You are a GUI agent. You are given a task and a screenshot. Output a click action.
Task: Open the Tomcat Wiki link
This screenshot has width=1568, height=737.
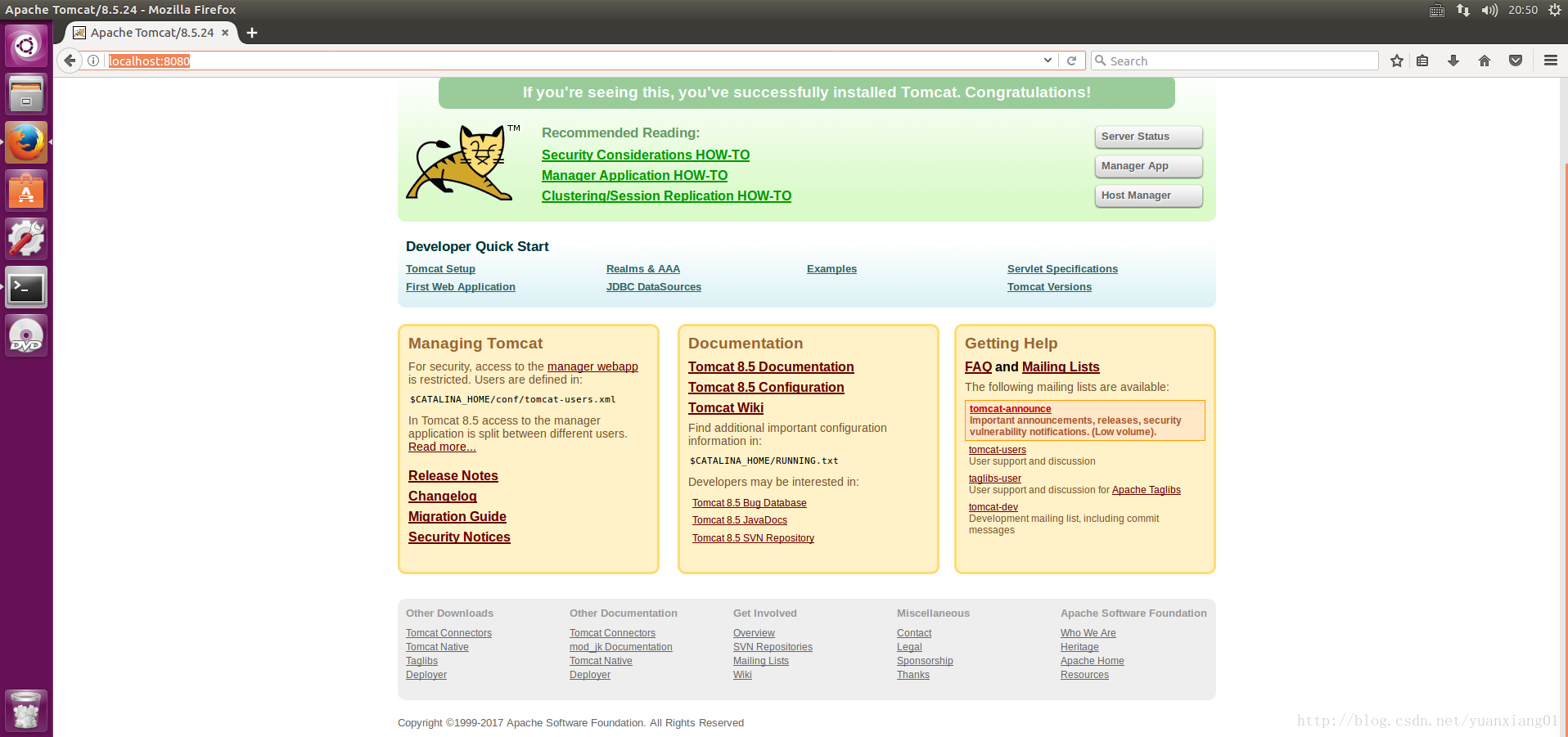click(x=726, y=408)
